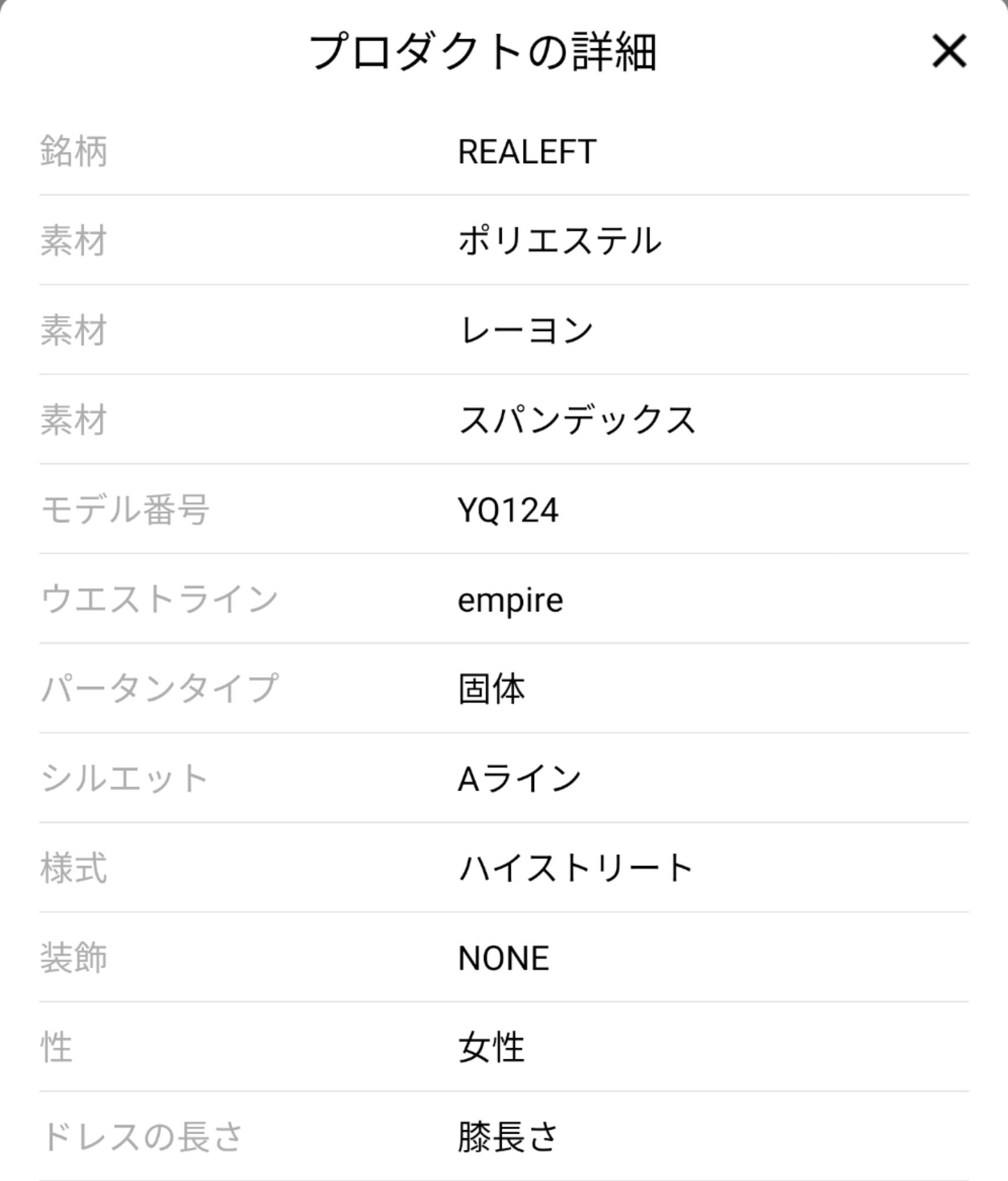
Task: Select the 女性 gender value
Action: (x=491, y=1048)
